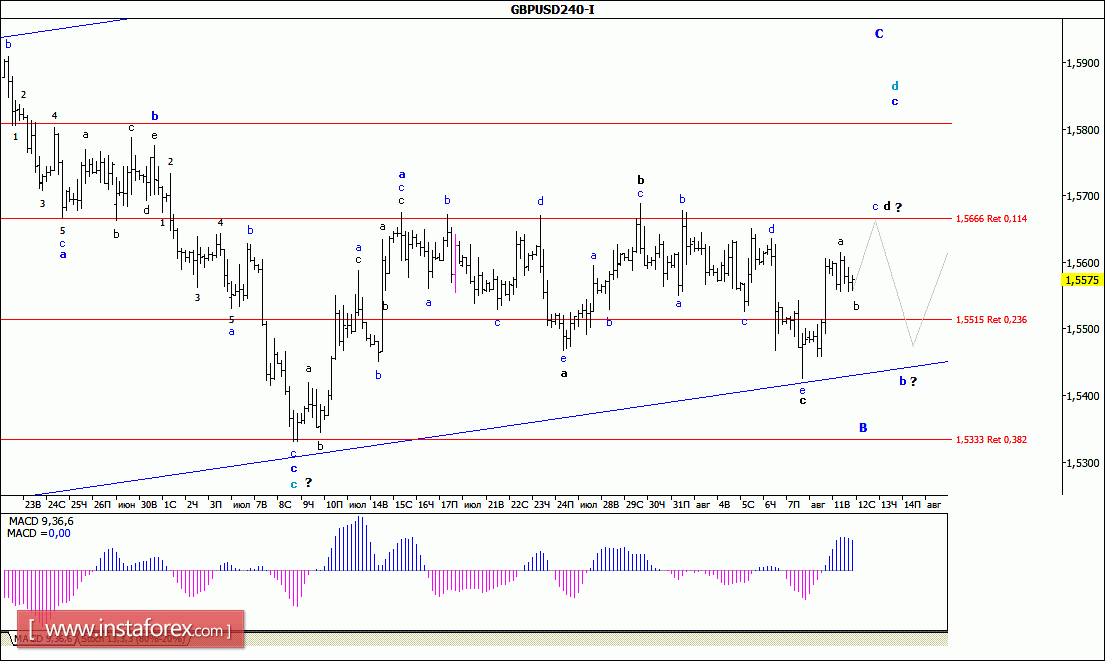Image resolution: width=1105 pixels, height=661 pixels.
Task: Click the 12С date on time axis
Action: coord(866,505)
